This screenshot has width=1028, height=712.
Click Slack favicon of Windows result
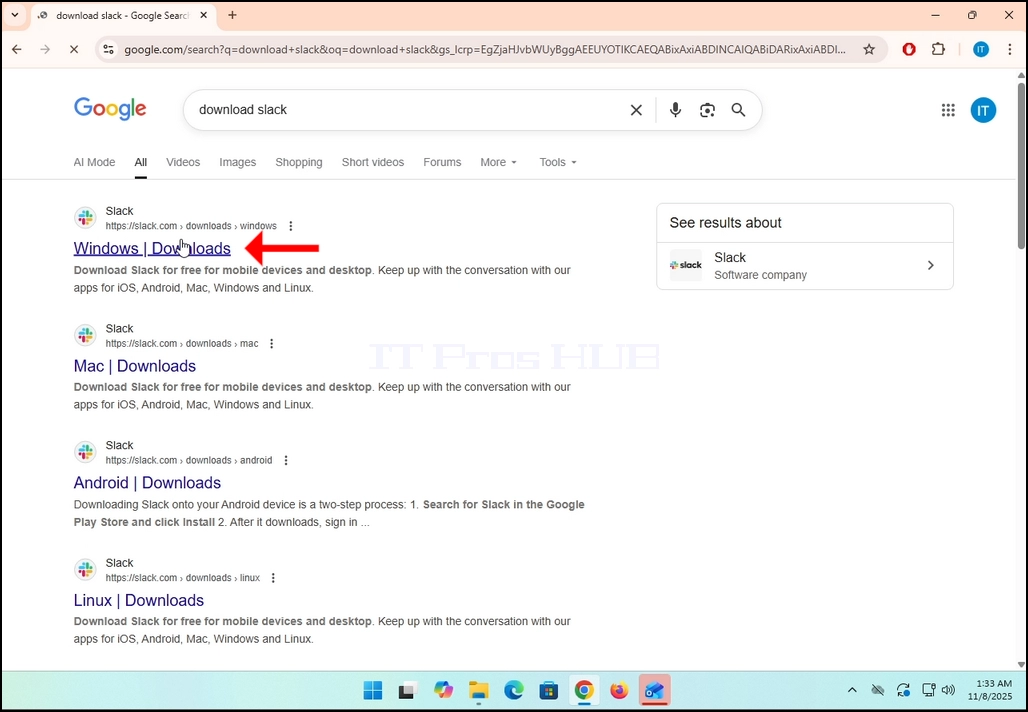pos(85,218)
